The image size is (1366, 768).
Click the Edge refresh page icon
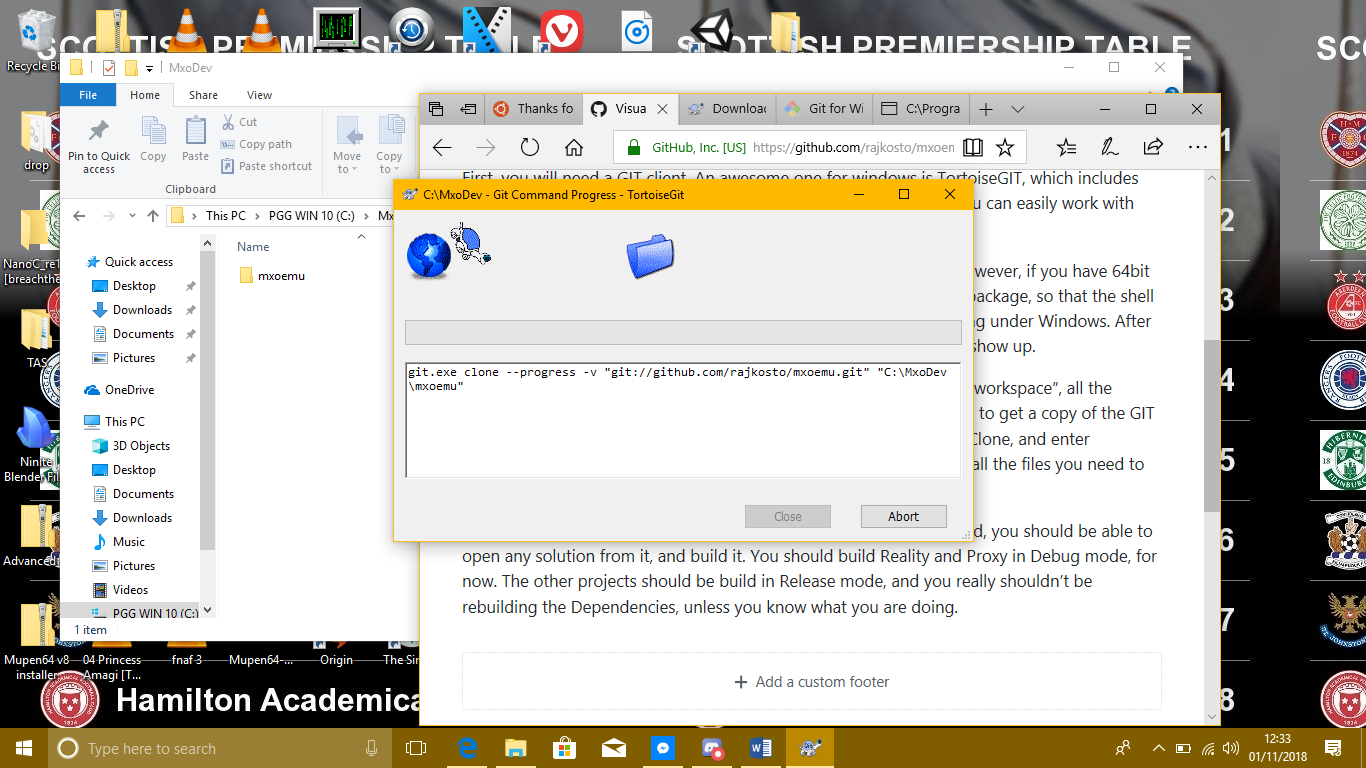tap(530, 148)
